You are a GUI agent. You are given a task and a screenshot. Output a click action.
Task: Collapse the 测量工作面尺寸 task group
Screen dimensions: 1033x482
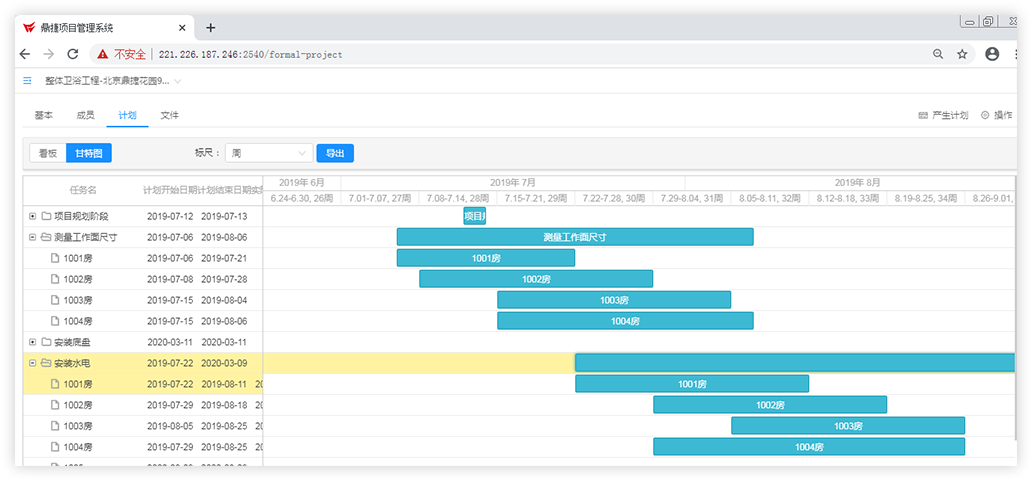(x=32, y=237)
